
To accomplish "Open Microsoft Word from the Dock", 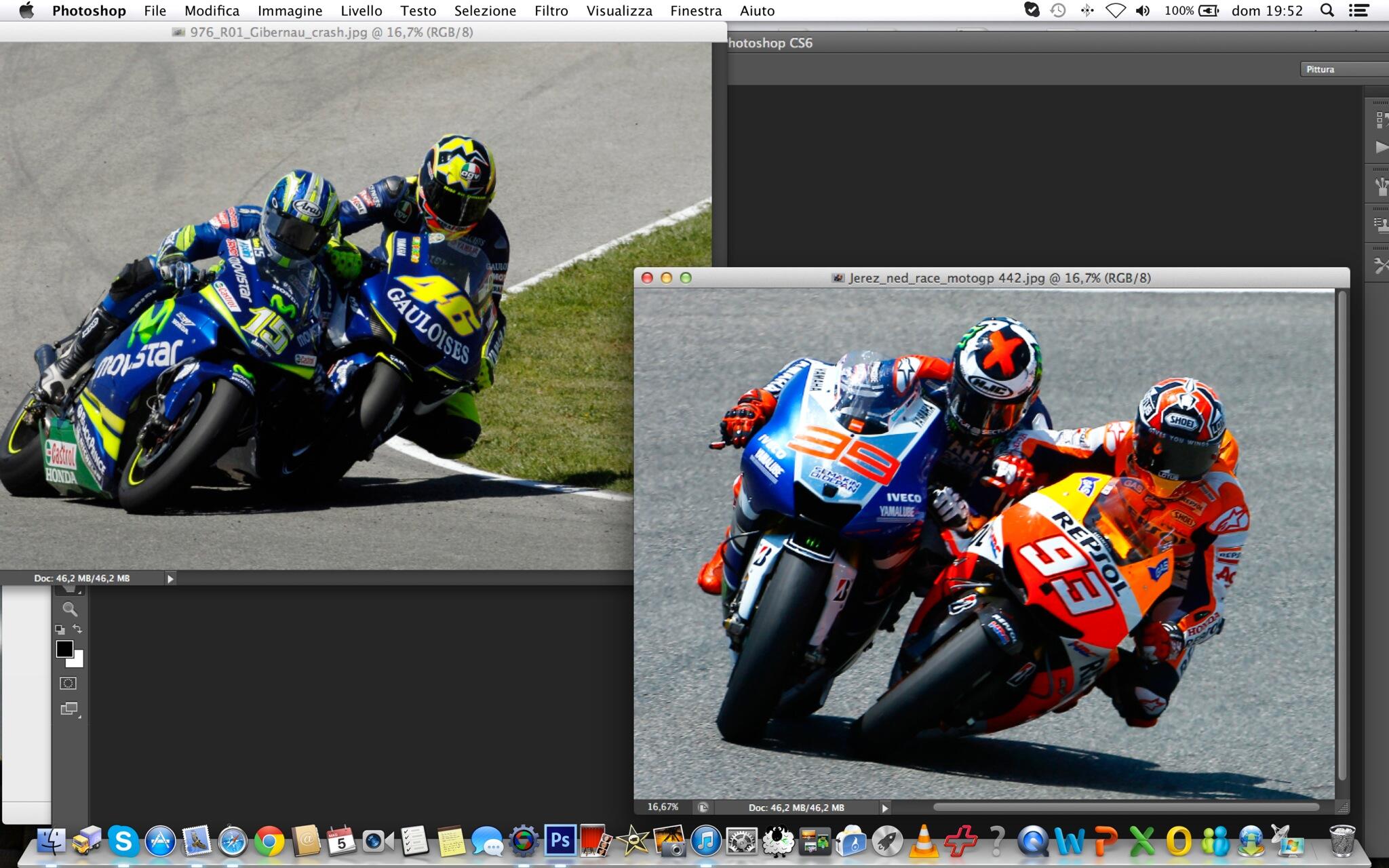I will click(1070, 841).
